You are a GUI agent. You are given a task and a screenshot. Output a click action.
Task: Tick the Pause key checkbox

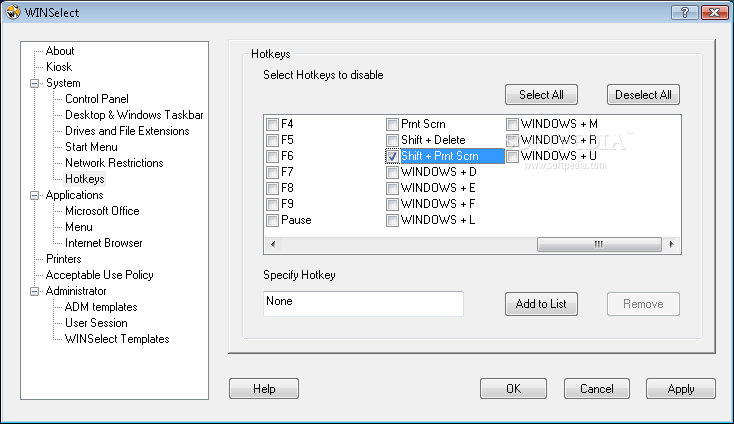tap(272, 220)
